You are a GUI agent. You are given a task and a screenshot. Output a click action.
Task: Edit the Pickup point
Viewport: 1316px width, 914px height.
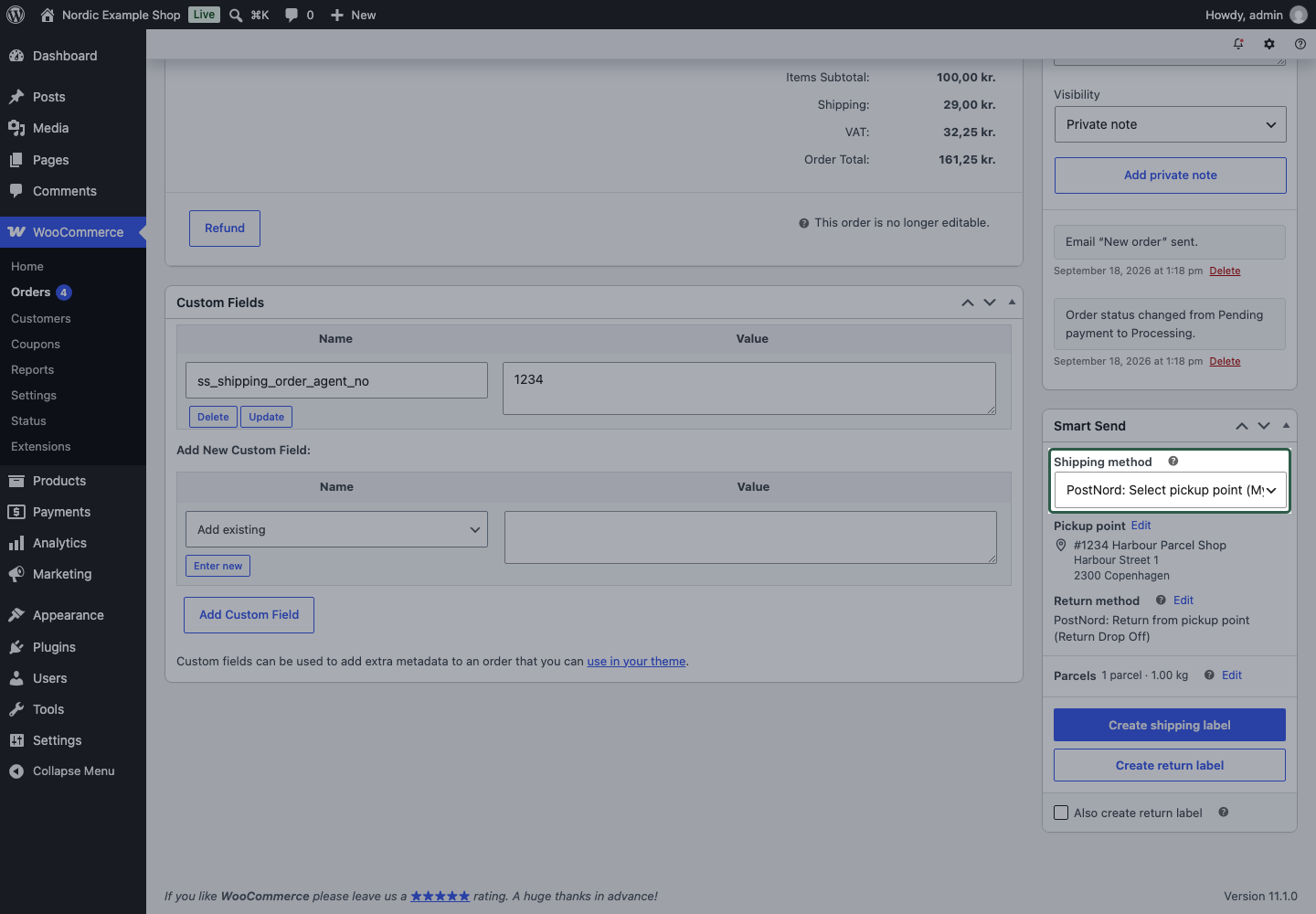(x=1141, y=526)
